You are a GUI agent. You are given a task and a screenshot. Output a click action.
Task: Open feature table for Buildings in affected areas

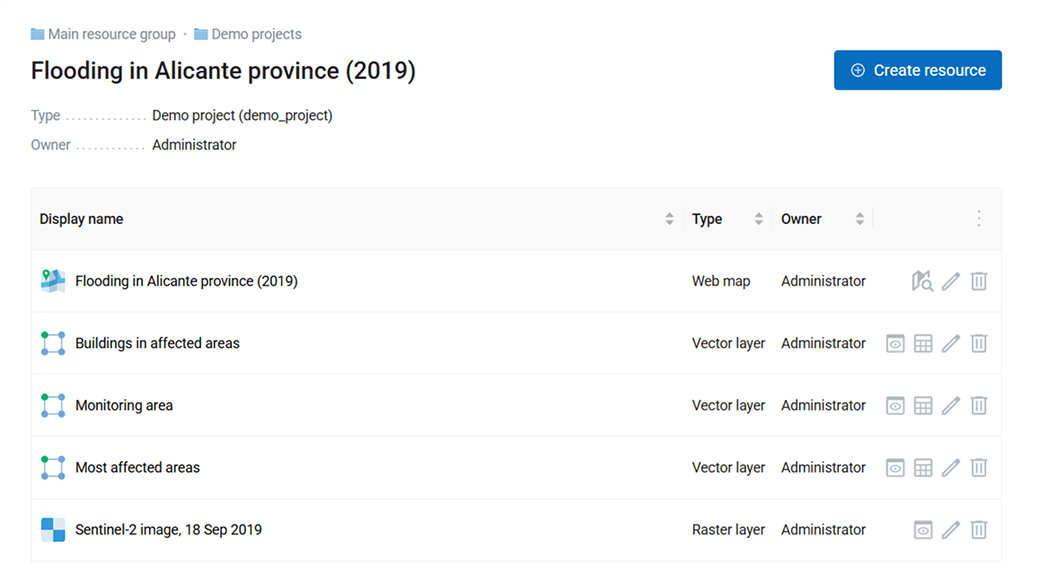923,344
